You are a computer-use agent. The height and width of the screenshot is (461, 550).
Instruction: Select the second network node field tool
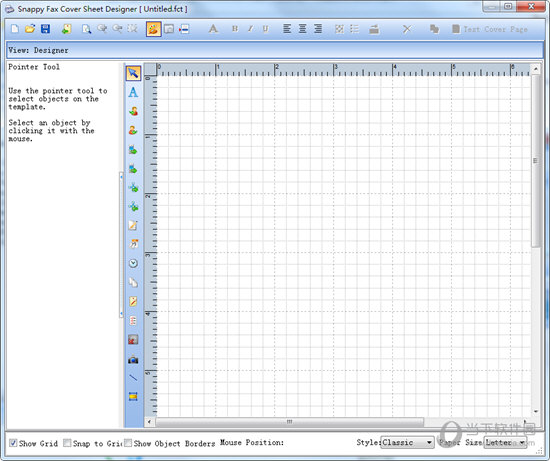click(x=133, y=206)
